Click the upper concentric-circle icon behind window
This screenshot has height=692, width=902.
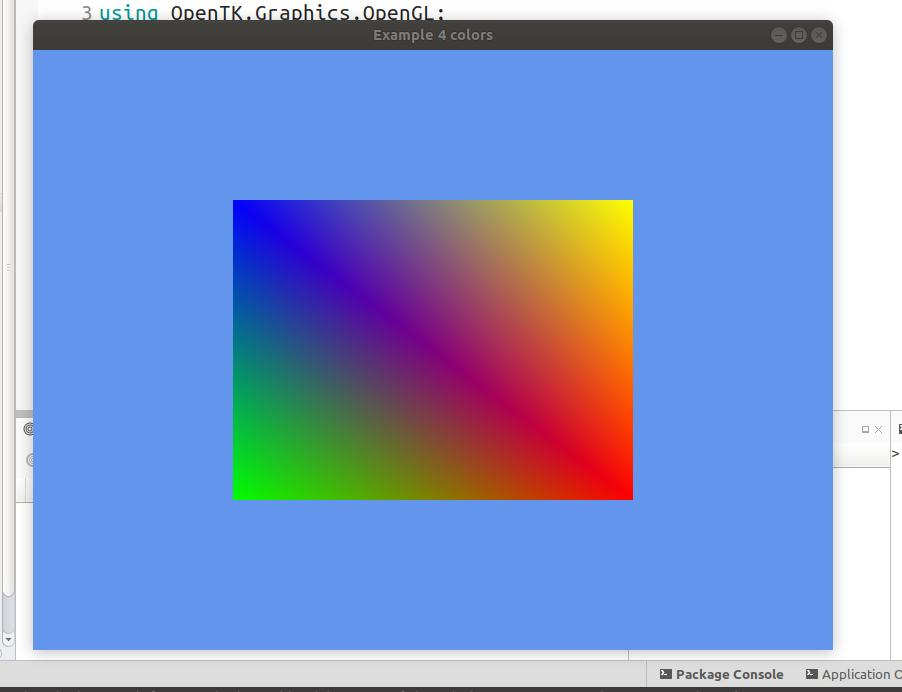click(29, 429)
